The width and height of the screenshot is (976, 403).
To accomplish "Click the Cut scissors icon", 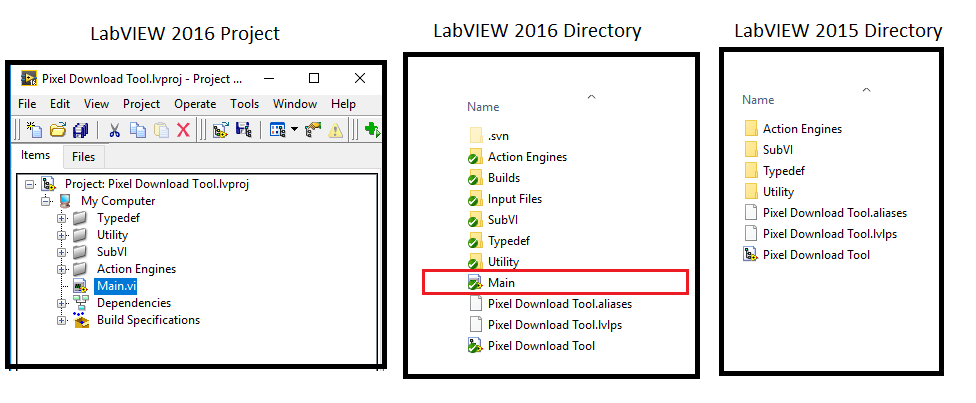I will 115,130.
